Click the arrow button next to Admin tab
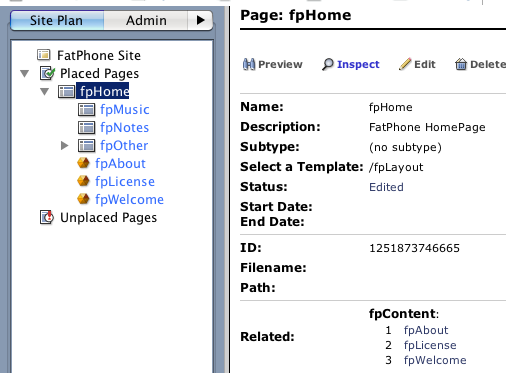 pyautogui.click(x=200, y=20)
